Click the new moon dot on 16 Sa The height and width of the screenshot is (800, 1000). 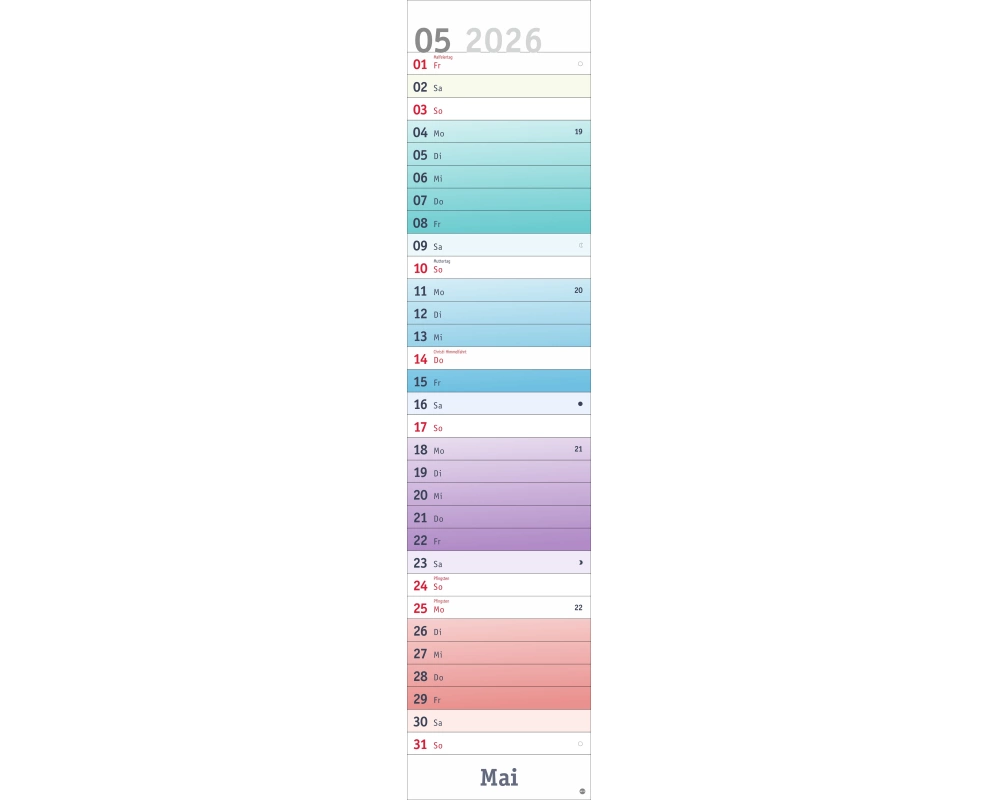pyautogui.click(x=580, y=404)
